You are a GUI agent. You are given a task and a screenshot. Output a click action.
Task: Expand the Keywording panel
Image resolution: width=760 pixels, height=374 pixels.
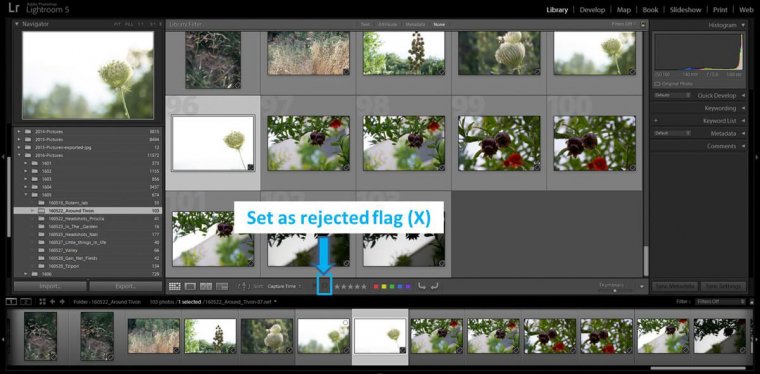click(x=743, y=108)
